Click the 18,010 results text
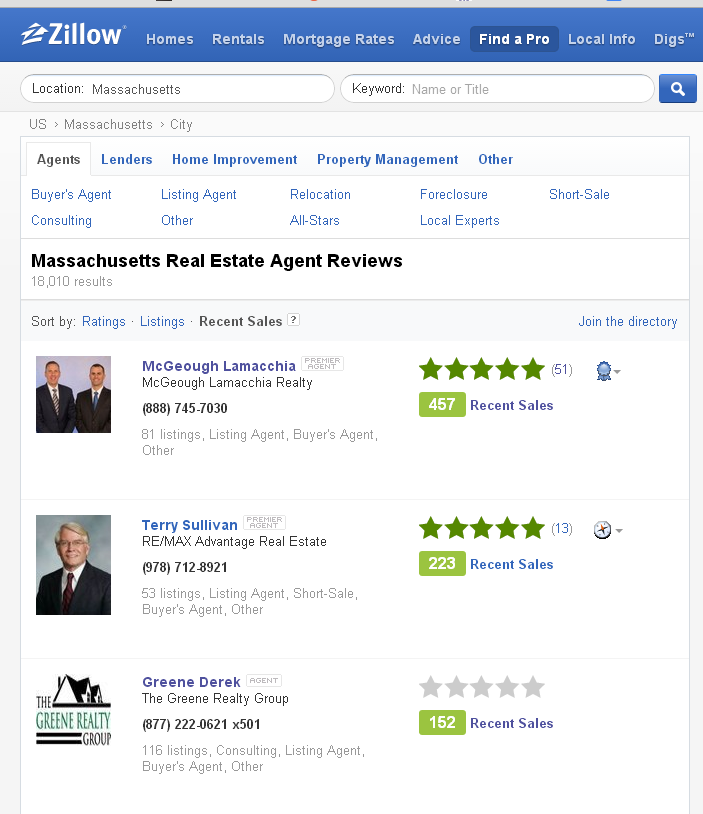 [72, 281]
